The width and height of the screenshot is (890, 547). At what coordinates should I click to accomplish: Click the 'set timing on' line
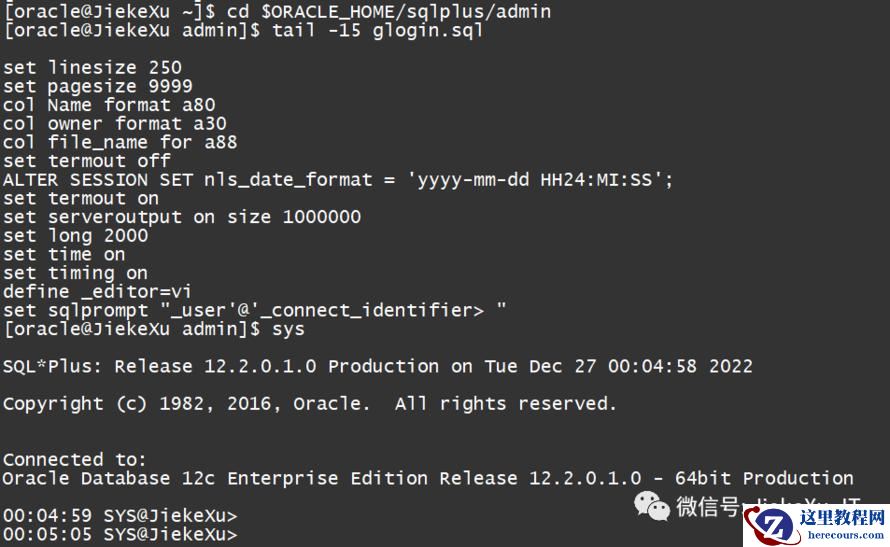(x=75, y=273)
